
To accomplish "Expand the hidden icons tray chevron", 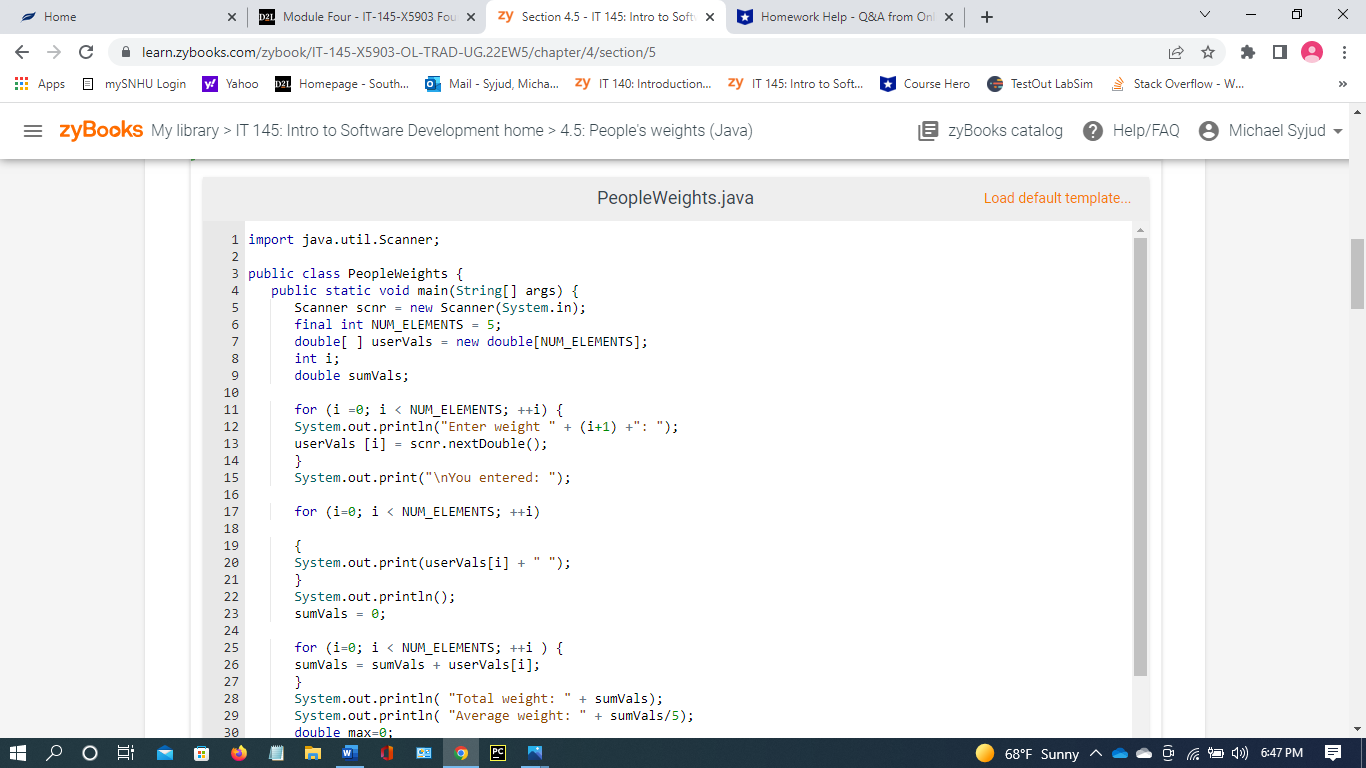I will 1097,754.
